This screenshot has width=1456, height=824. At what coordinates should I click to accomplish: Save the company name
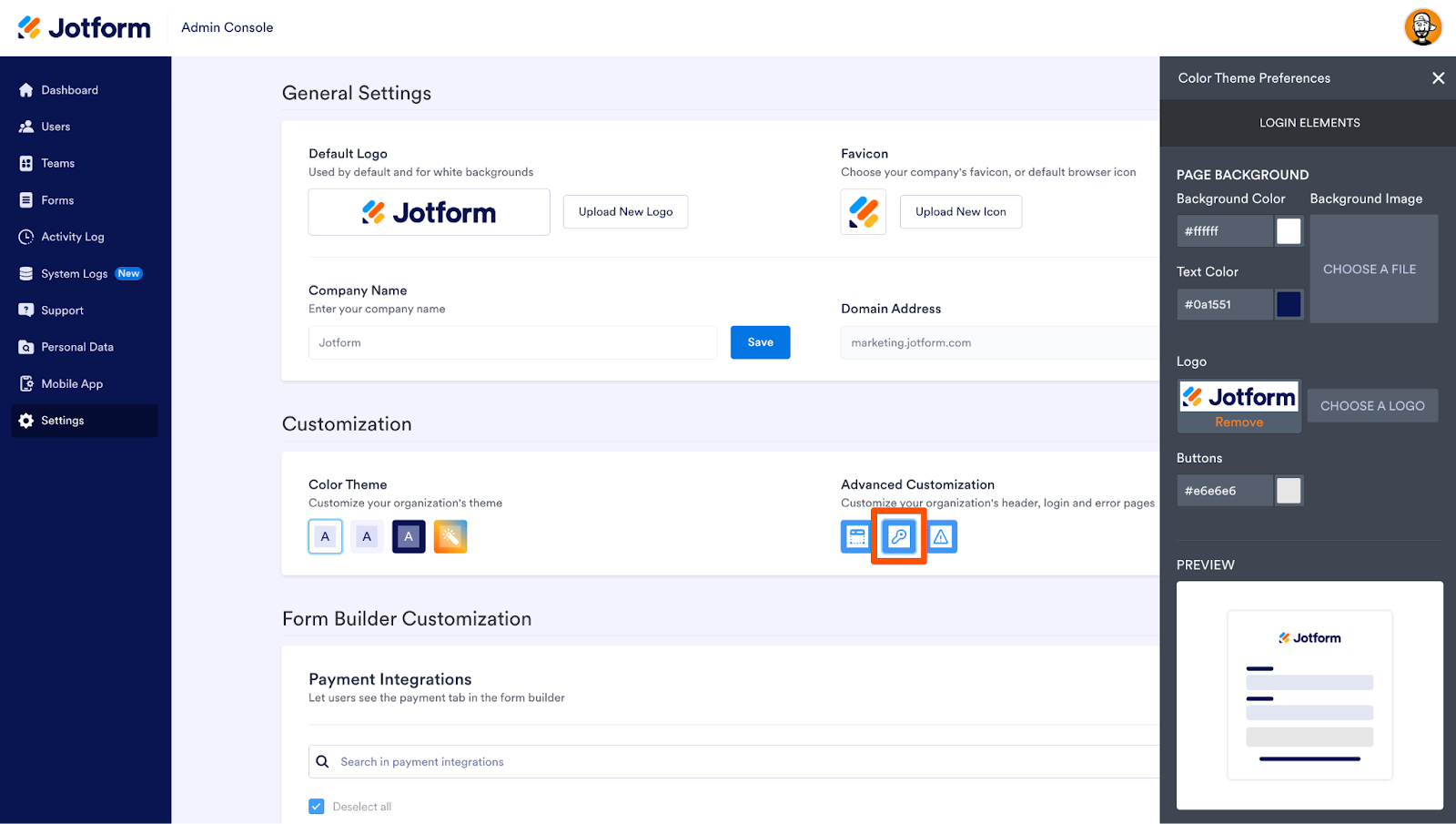click(x=760, y=342)
